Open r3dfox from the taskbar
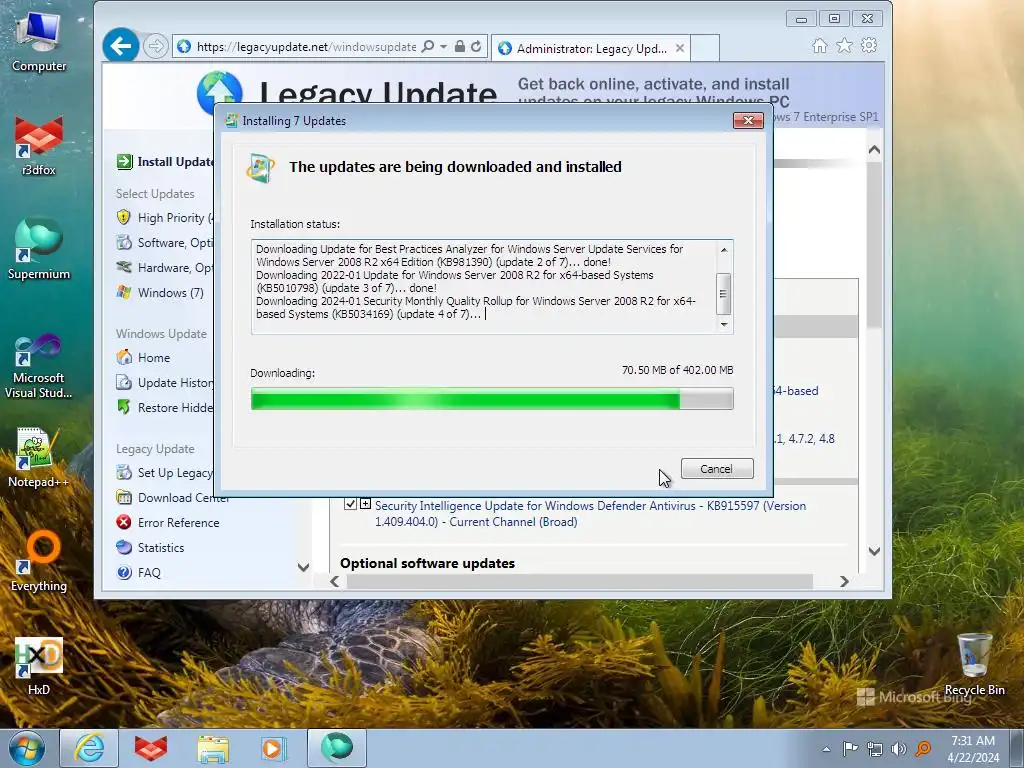This screenshot has height=768, width=1024. coord(151,748)
